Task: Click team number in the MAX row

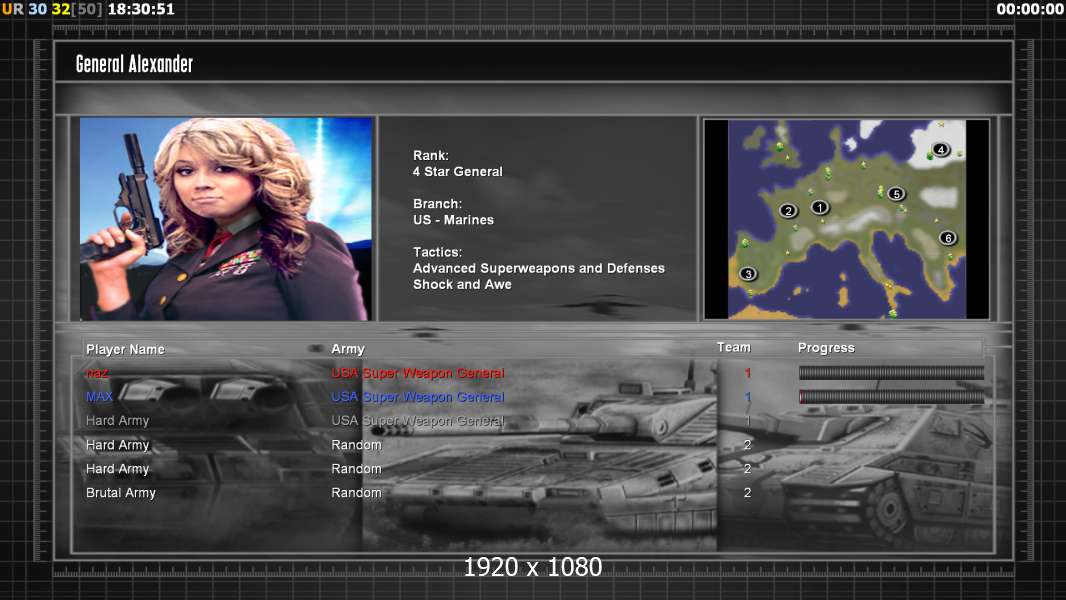Action: (748, 397)
